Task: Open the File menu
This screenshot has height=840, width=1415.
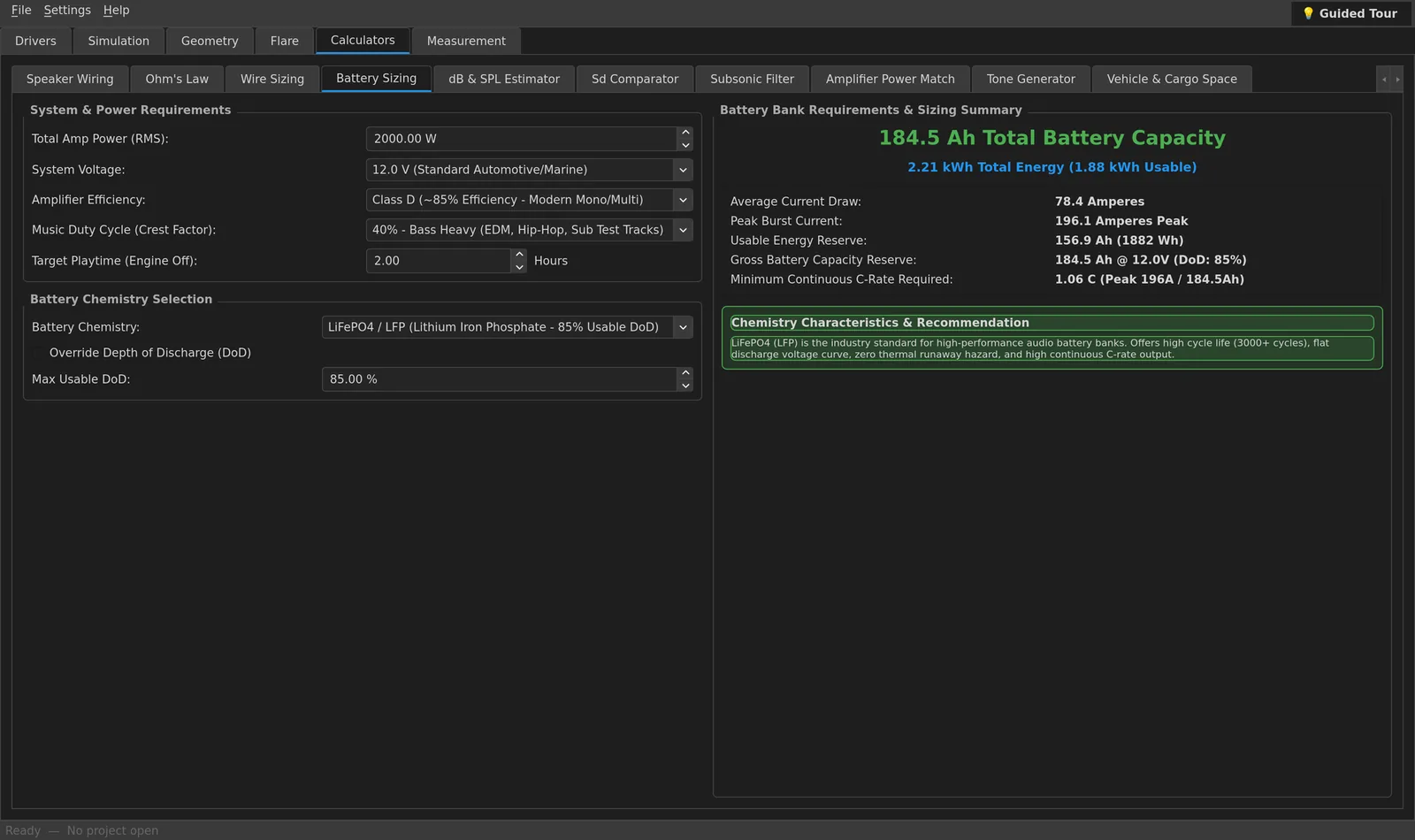Action: pos(21,10)
